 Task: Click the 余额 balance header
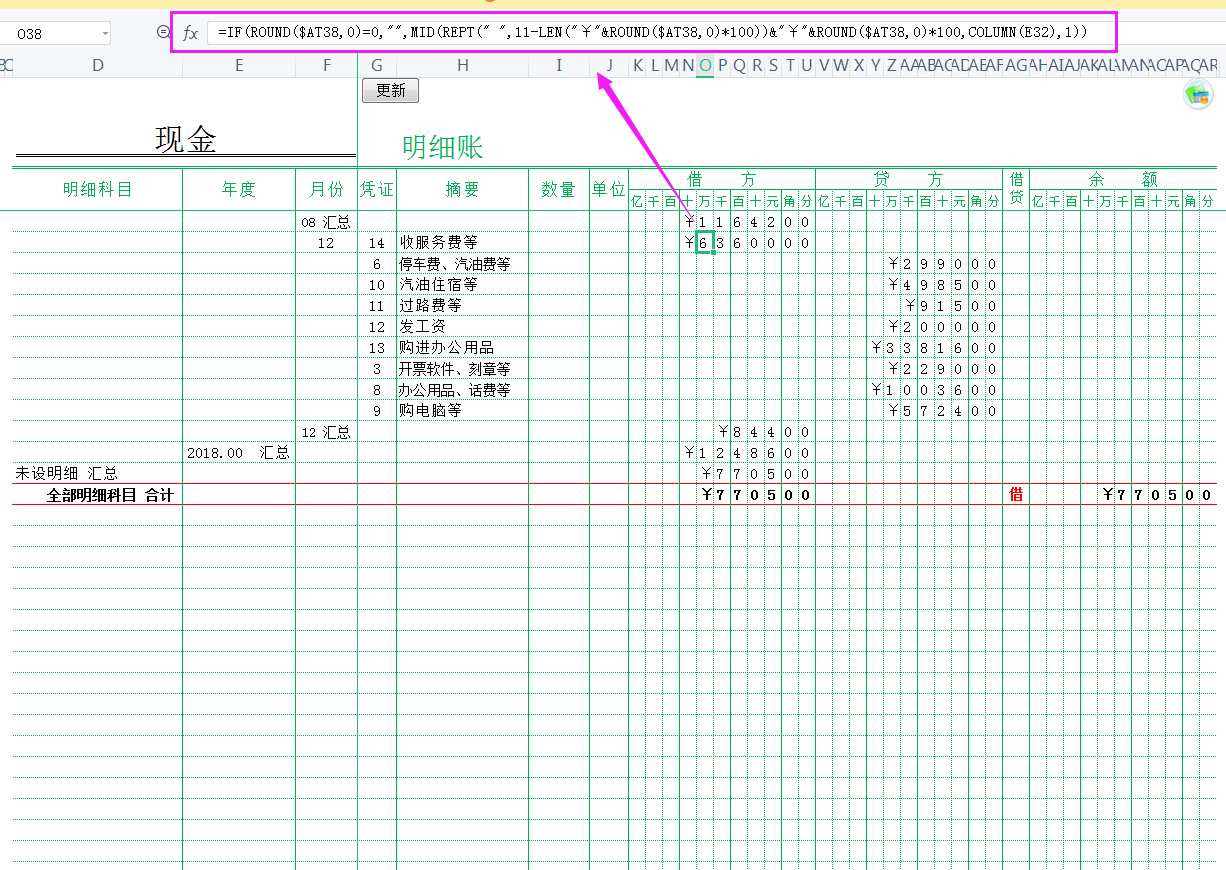click(x=1123, y=179)
